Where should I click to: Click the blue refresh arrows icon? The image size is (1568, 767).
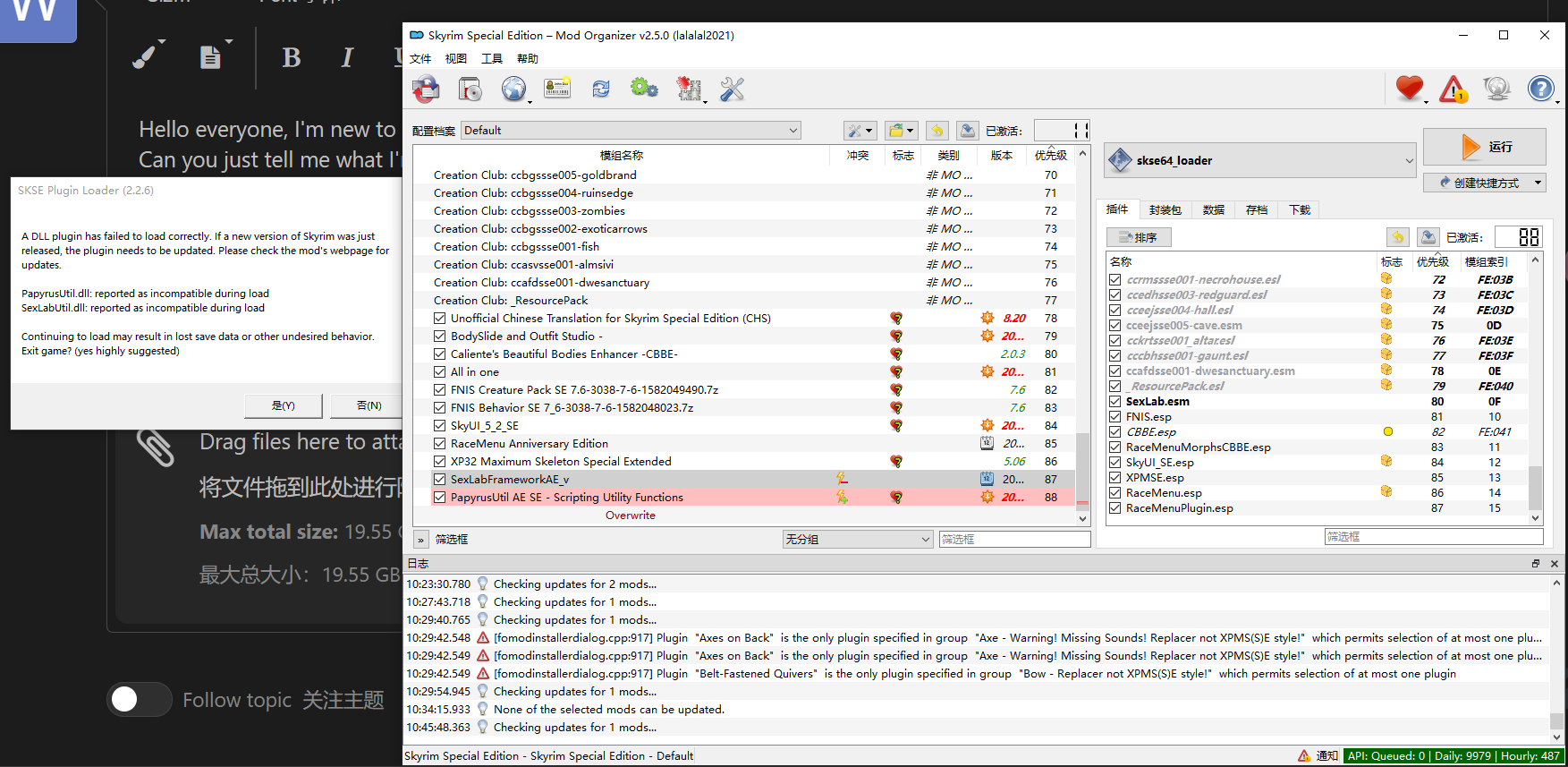point(601,89)
